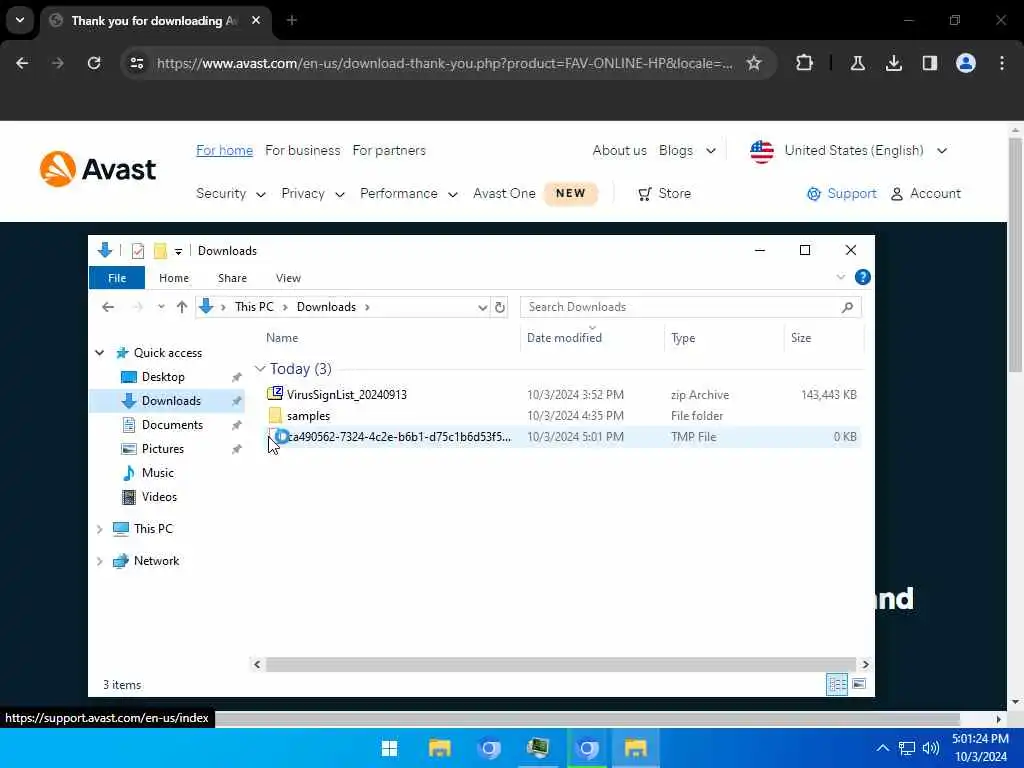Image resolution: width=1024 pixels, height=768 pixels.
Task: Go to About us page
Action: [x=619, y=150]
